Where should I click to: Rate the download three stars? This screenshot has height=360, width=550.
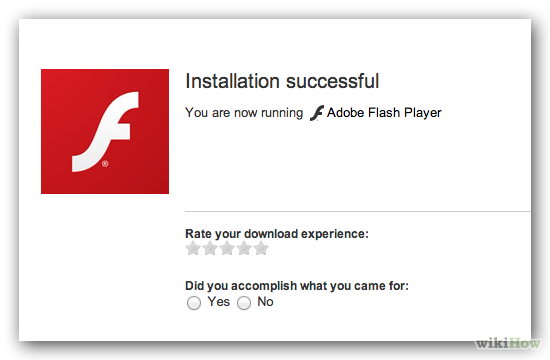227,248
